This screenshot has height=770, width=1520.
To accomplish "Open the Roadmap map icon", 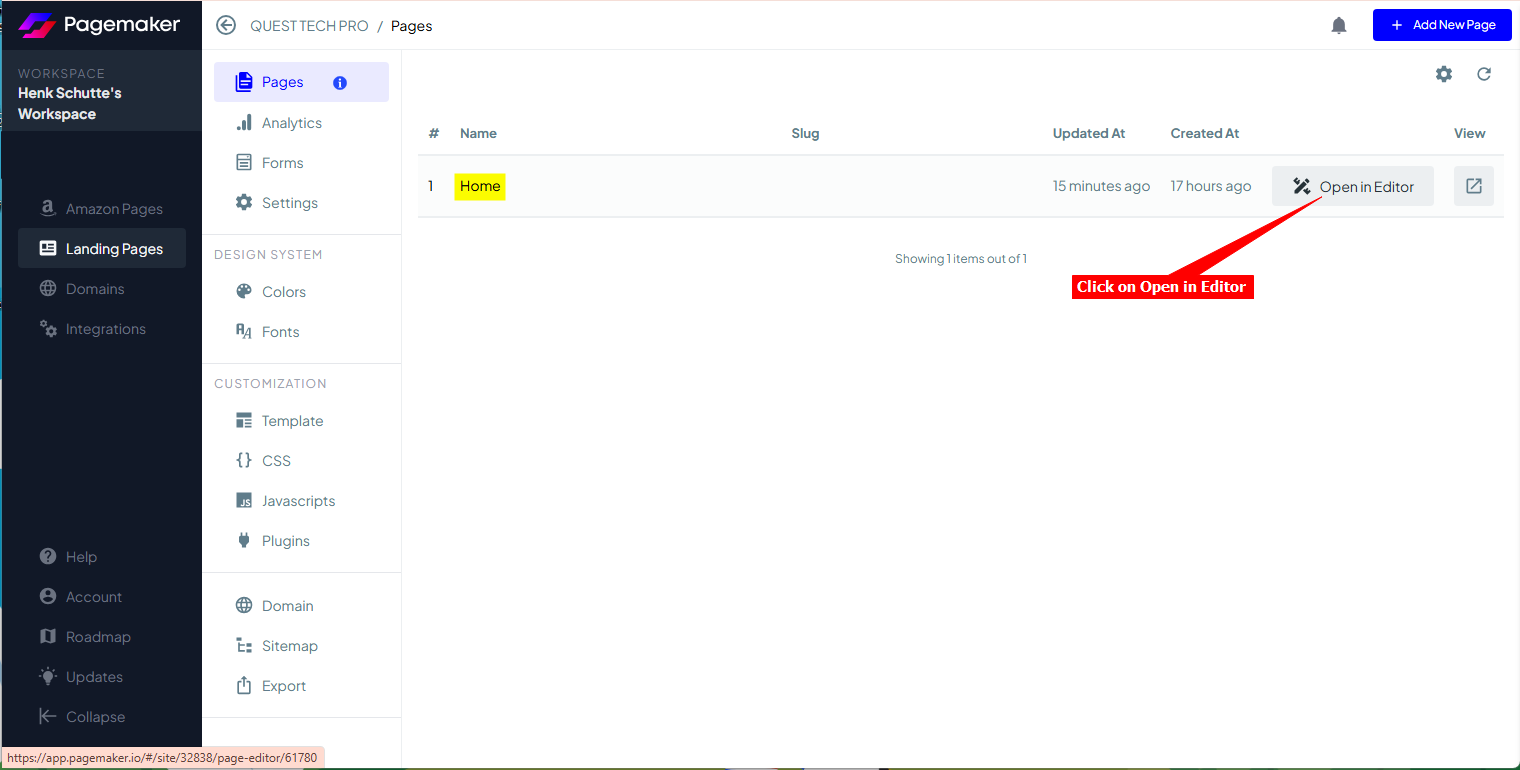I will pyautogui.click(x=48, y=637).
